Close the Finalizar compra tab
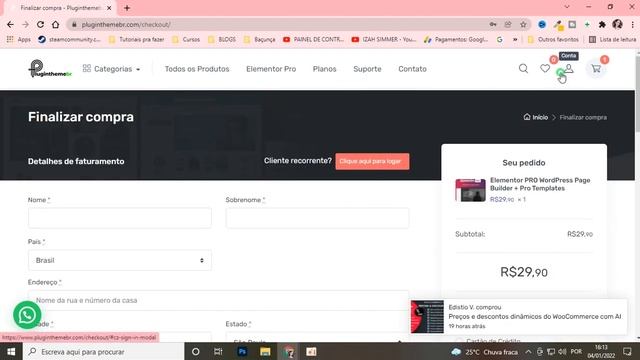Viewport: 640px width, 360px height. coord(109,8)
